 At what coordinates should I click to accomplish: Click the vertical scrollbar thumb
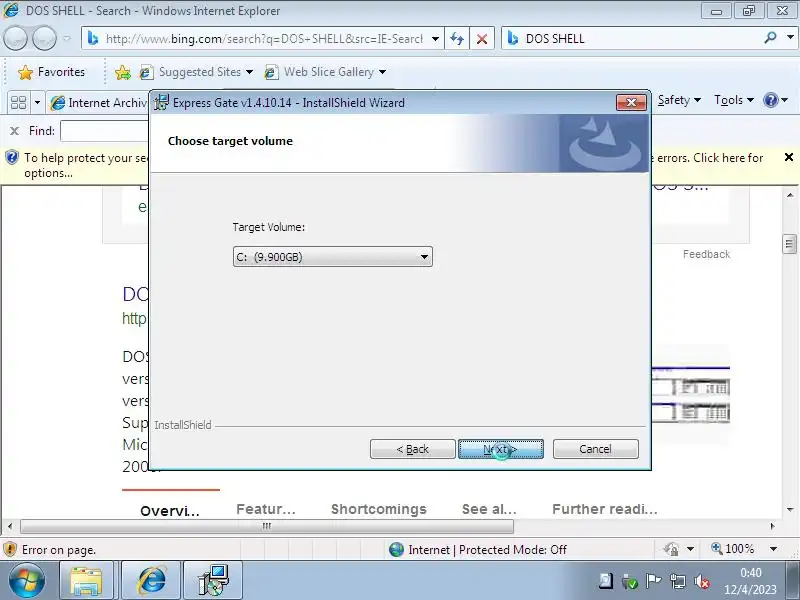pos(789,244)
